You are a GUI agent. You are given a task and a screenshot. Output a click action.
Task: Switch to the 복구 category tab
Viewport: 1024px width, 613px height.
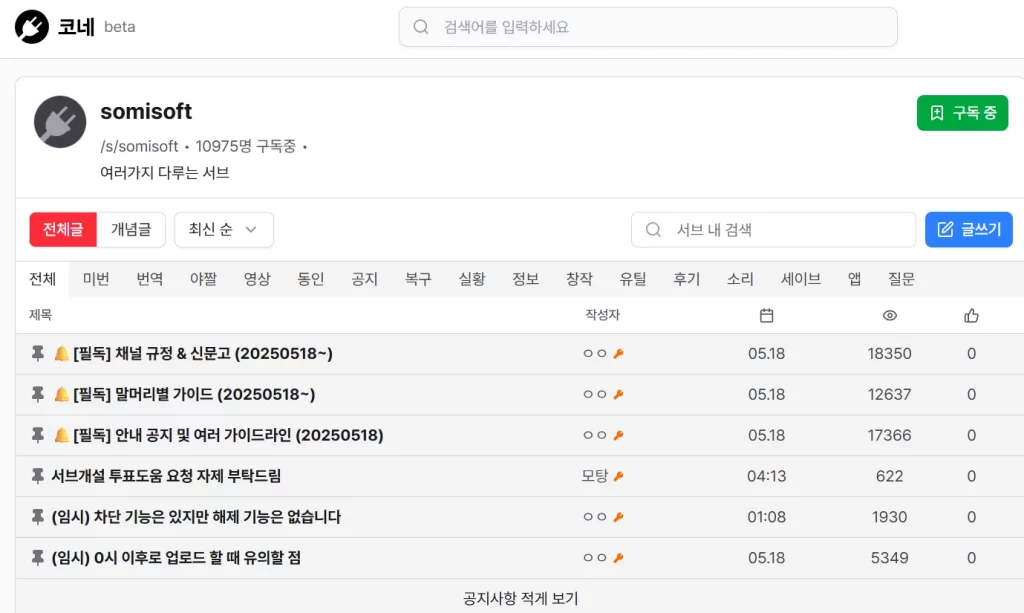[x=418, y=279]
